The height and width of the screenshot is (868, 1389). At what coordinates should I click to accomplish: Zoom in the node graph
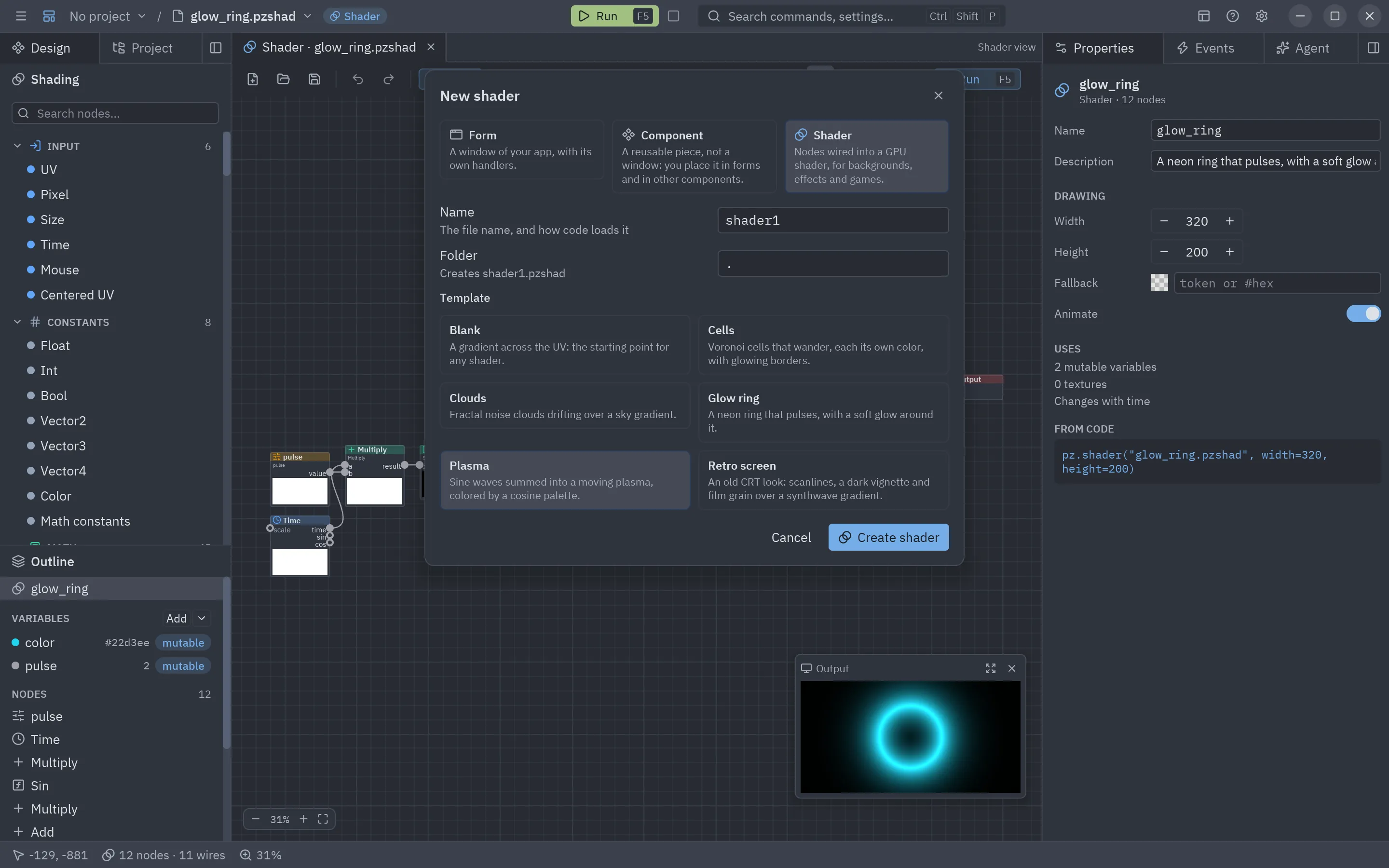click(x=304, y=819)
